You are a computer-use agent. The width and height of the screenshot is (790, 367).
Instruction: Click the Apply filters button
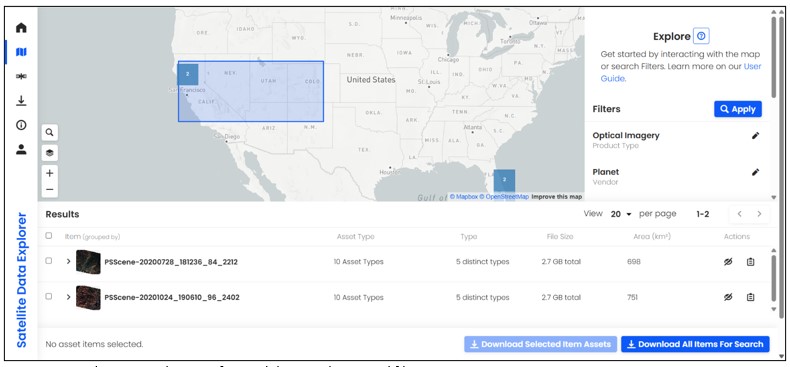[x=738, y=109]
